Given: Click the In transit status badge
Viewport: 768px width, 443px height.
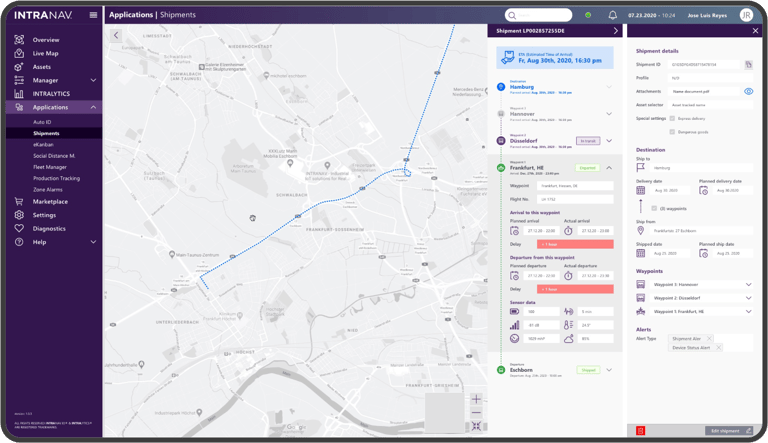Looking at the screenshot, I should 588,141.
